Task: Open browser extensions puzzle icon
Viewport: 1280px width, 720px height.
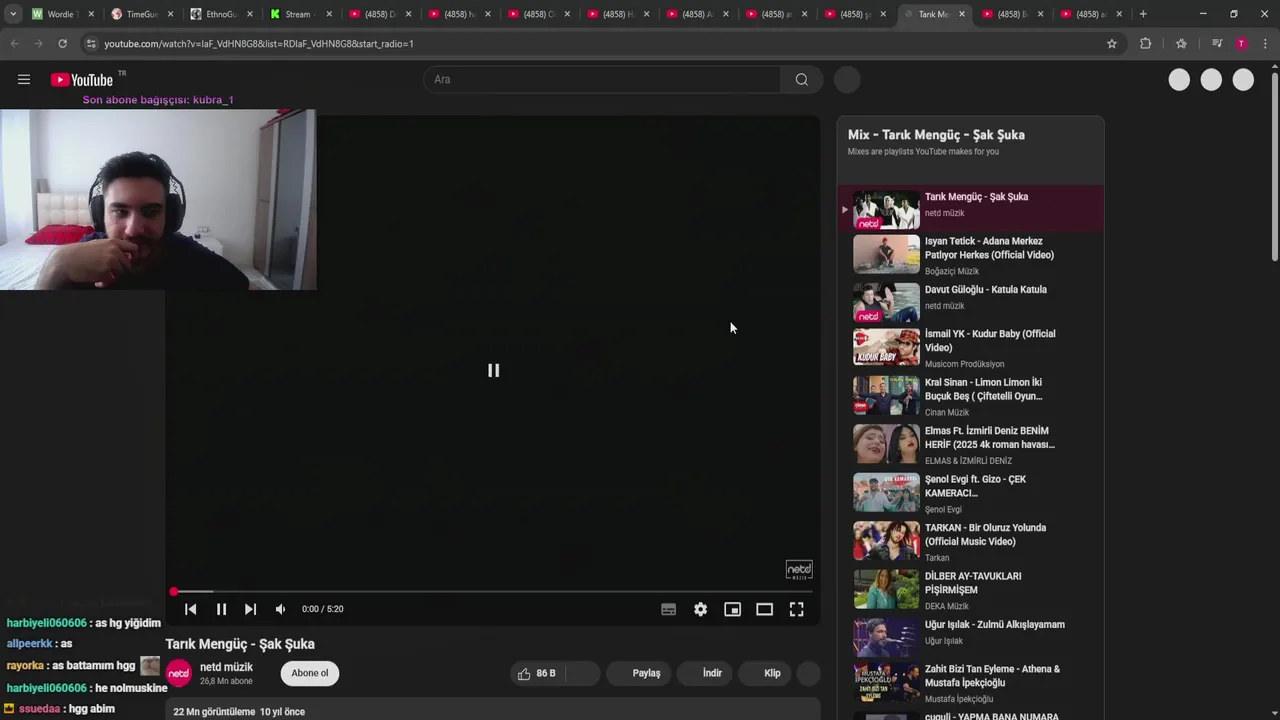Action: (x=1145, y=44)
